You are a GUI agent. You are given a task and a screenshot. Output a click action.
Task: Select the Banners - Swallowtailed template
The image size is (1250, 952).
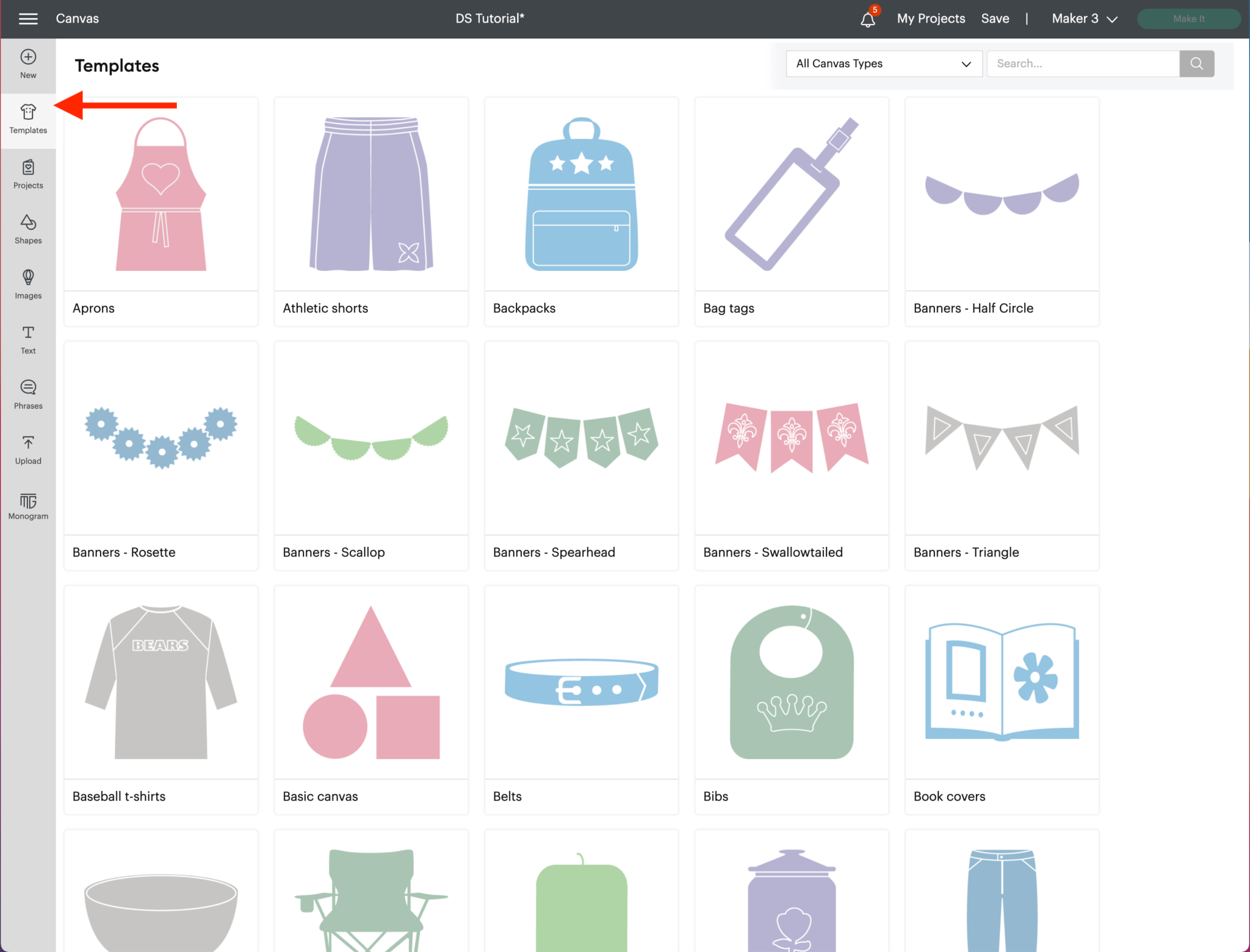click(791, 438)
